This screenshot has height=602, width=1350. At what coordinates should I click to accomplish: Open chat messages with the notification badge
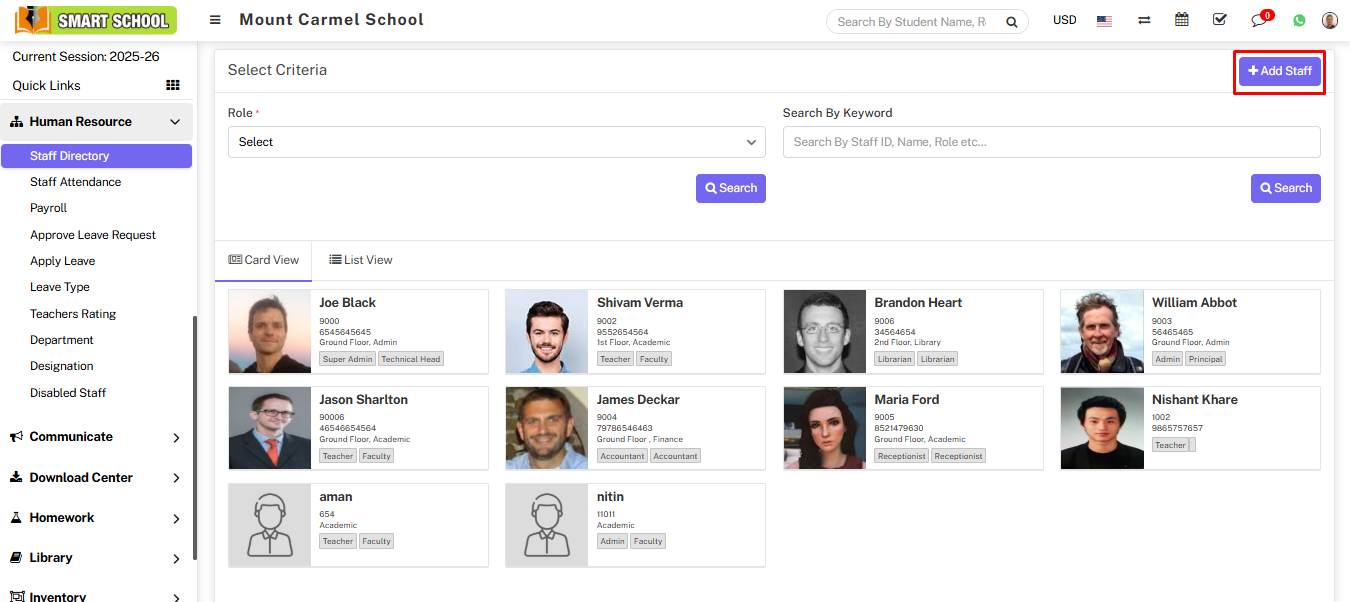[x=1259, y=19]
